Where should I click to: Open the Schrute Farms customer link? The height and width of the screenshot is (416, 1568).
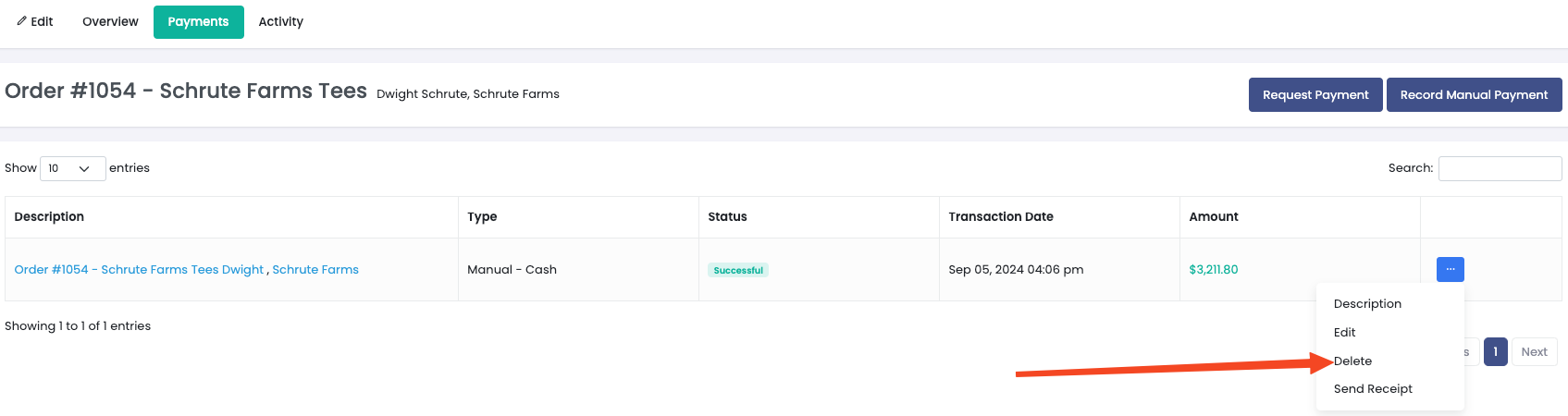315,270
